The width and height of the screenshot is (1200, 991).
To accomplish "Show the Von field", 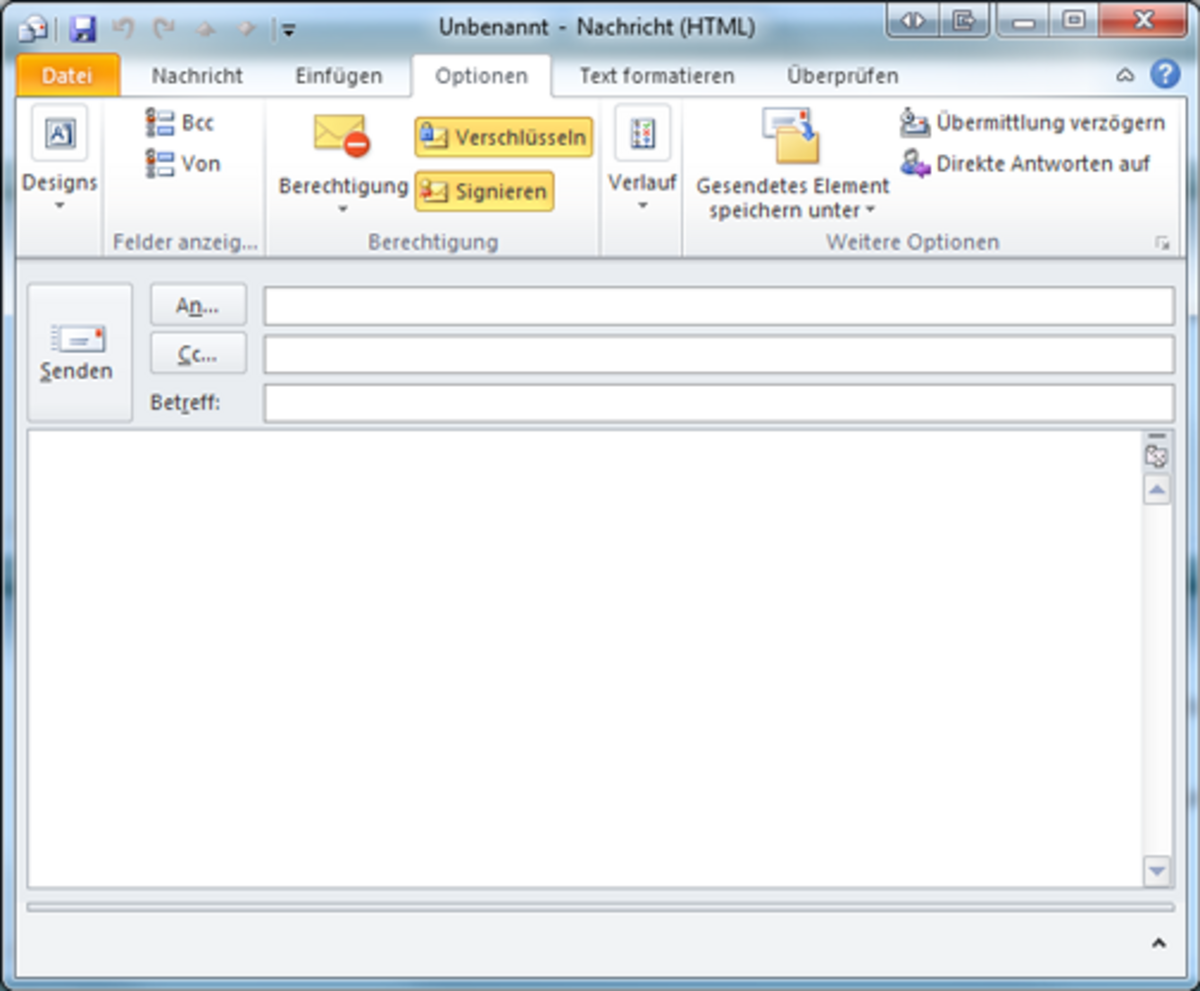I will coord(184,164).
